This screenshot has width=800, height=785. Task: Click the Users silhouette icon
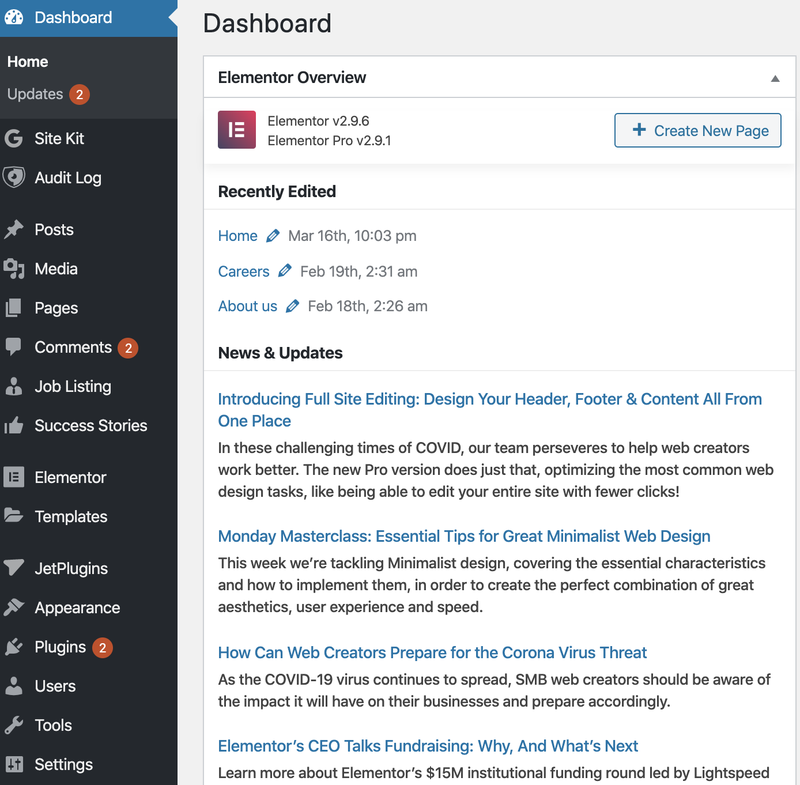14,686
